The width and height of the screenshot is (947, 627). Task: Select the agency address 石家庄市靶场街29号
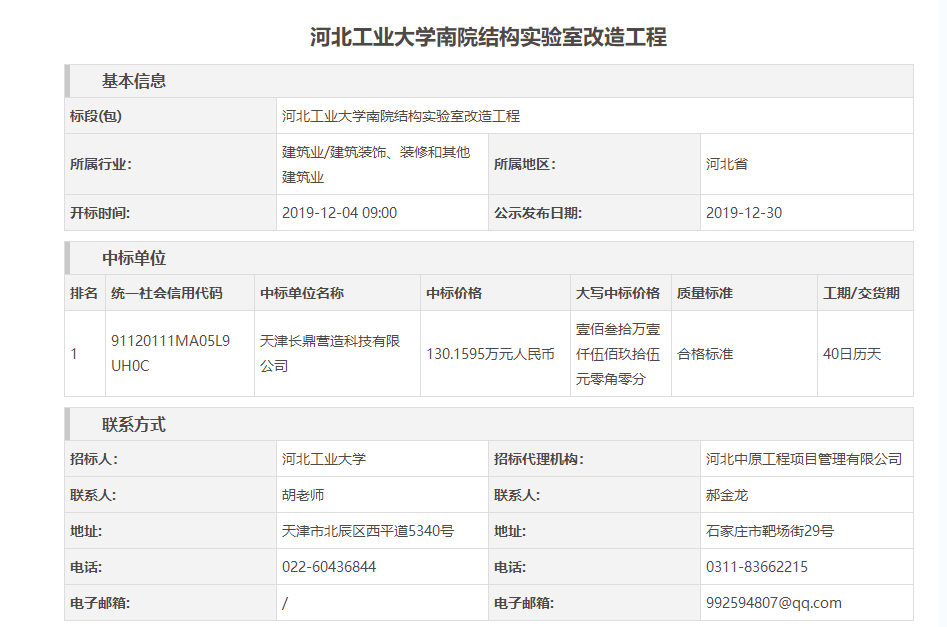tap(770, 531)
